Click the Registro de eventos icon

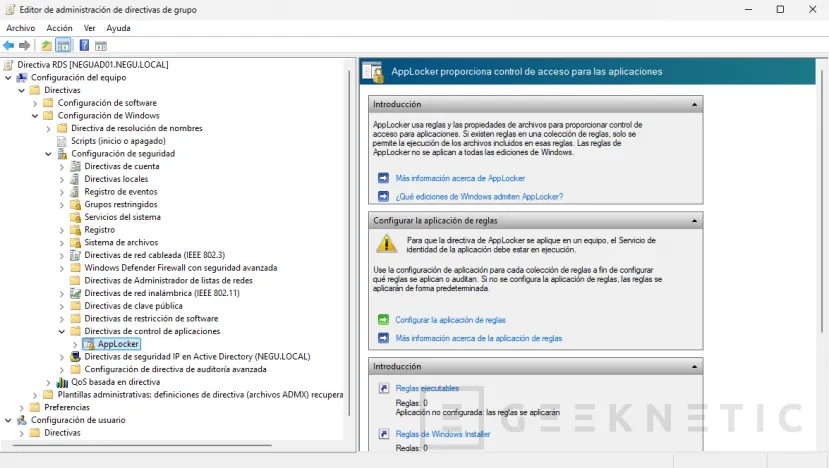tap(76, 191)
